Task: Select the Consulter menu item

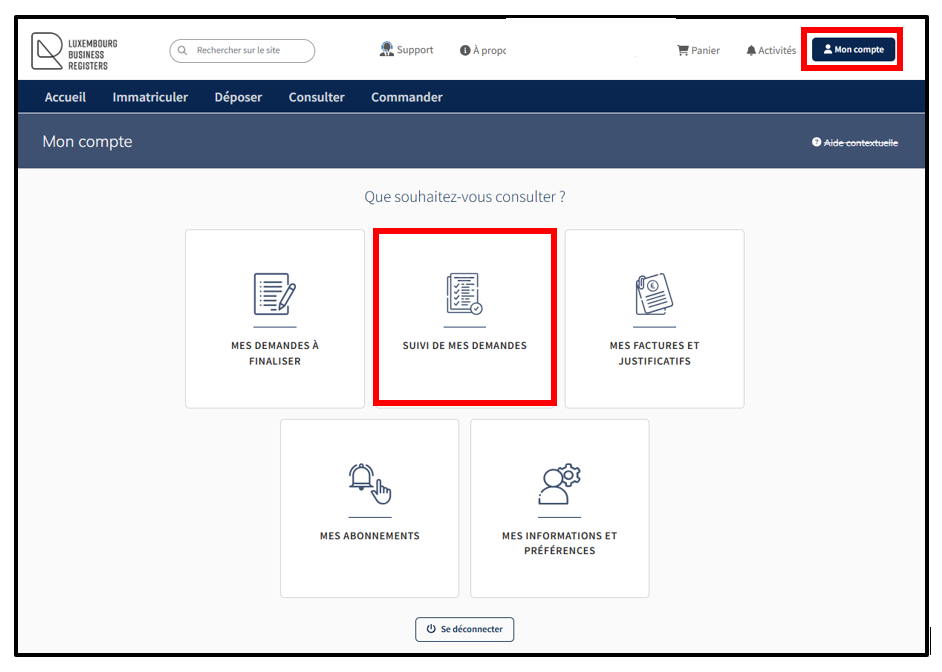Action: pos(316,97)
